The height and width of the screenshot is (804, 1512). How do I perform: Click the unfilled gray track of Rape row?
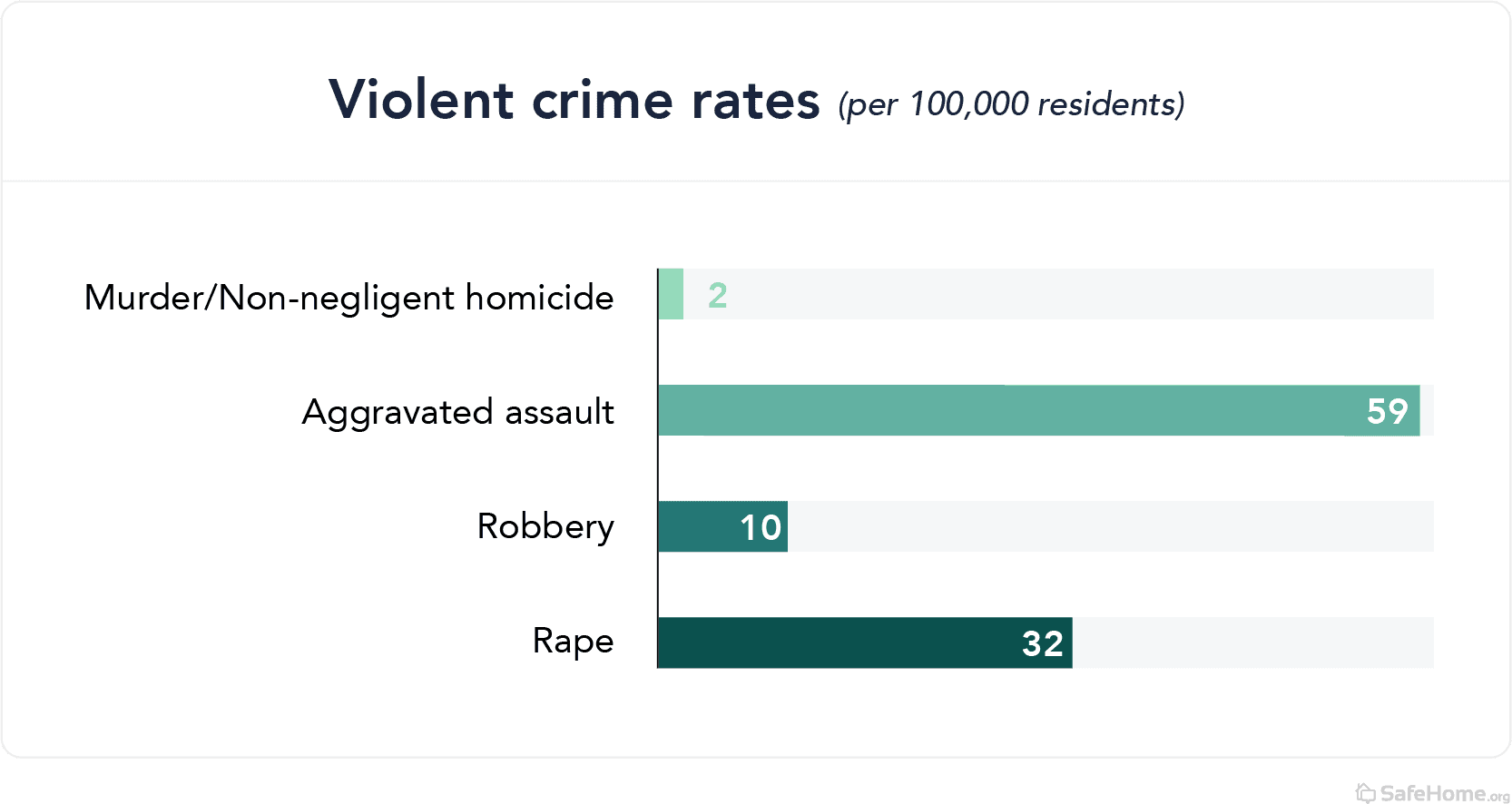(x=1252, y=642)
